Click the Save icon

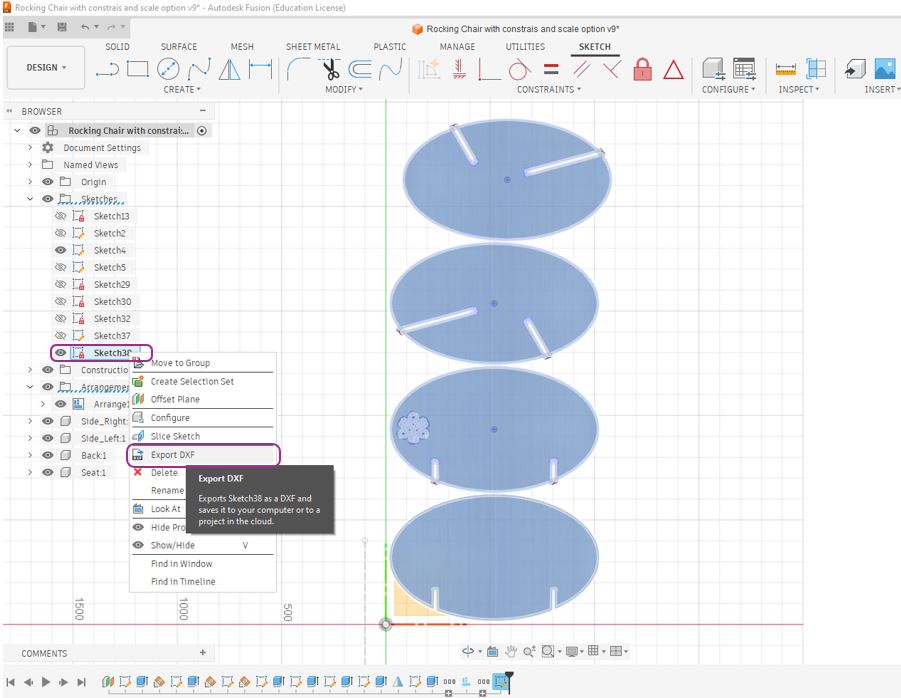(62, 27)
